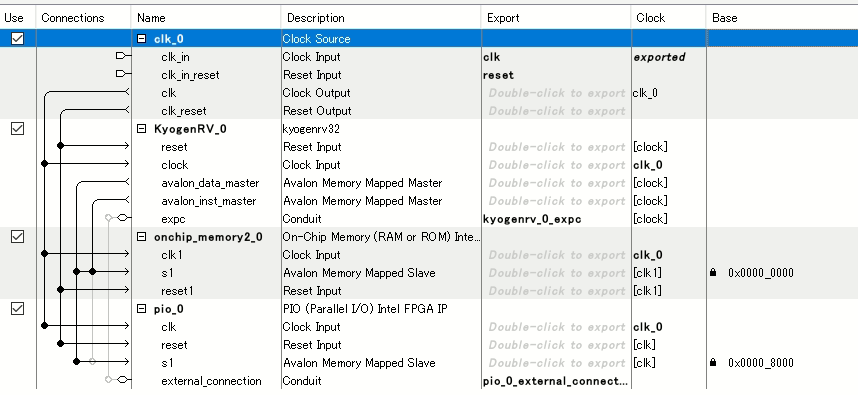Click the Clock Source description
858x395 pixels.
pyautogui.click(x=316, y=39)
